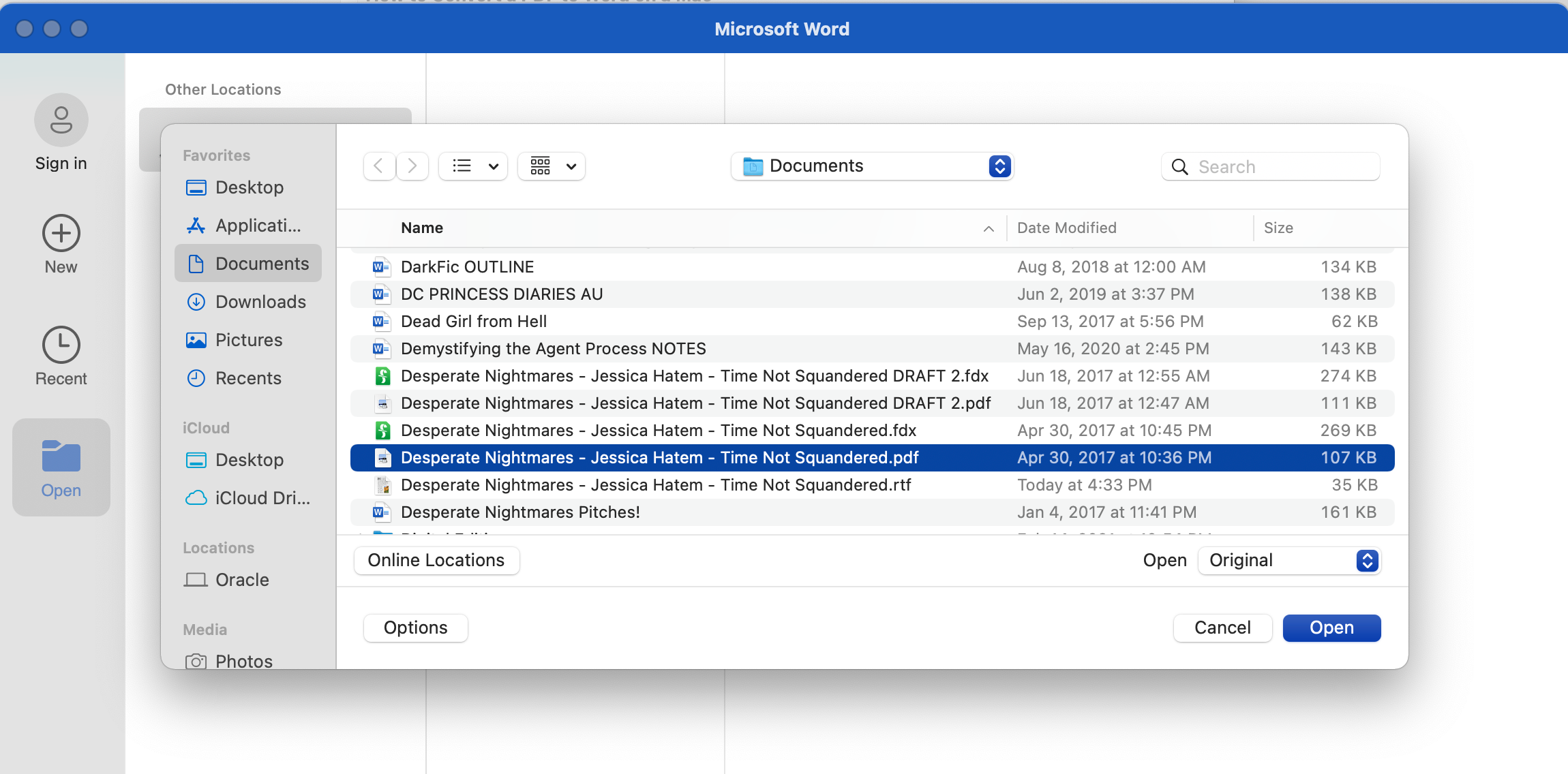1568x774 pixels.
Task: Click the Search input field
Action: pos(1270,166)
